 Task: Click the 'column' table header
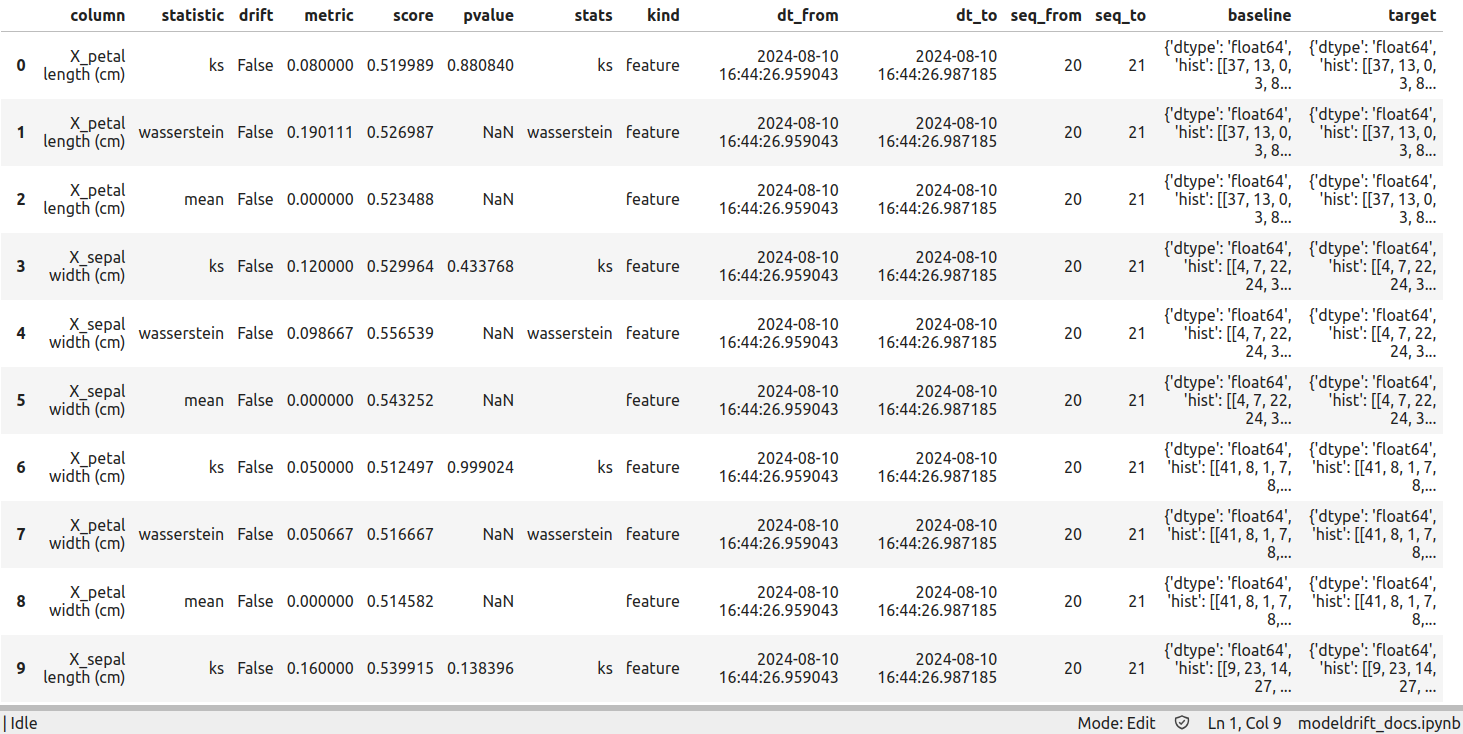pyautogui.click(x=98, y=15)
